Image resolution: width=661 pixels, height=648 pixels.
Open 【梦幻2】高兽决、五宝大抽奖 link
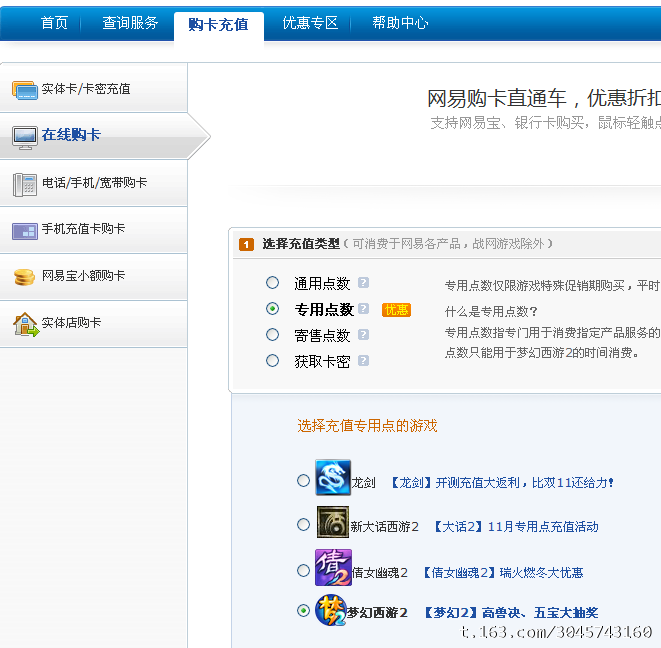(x=510, y=613)
